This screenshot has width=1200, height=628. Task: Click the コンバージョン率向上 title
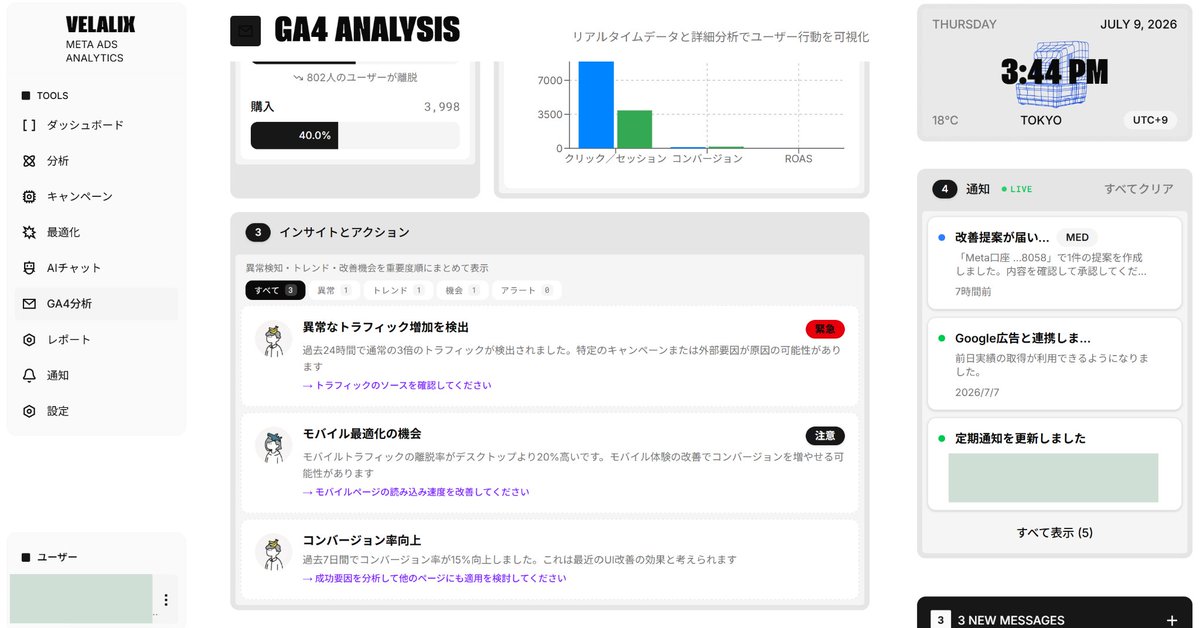click(x=362, y=541)
